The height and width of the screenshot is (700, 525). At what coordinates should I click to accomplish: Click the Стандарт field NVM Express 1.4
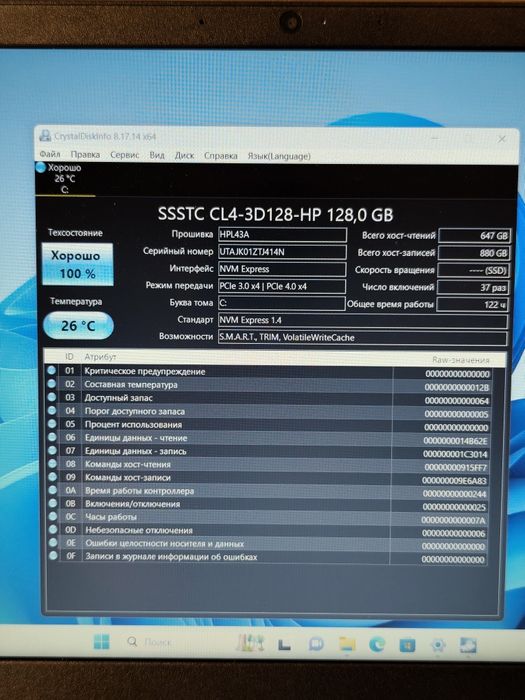[x=362, y=321]
